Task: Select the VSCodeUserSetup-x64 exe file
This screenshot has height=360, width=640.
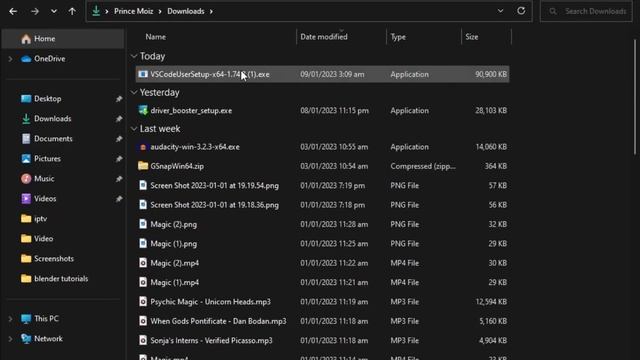Action: [322, 74]
